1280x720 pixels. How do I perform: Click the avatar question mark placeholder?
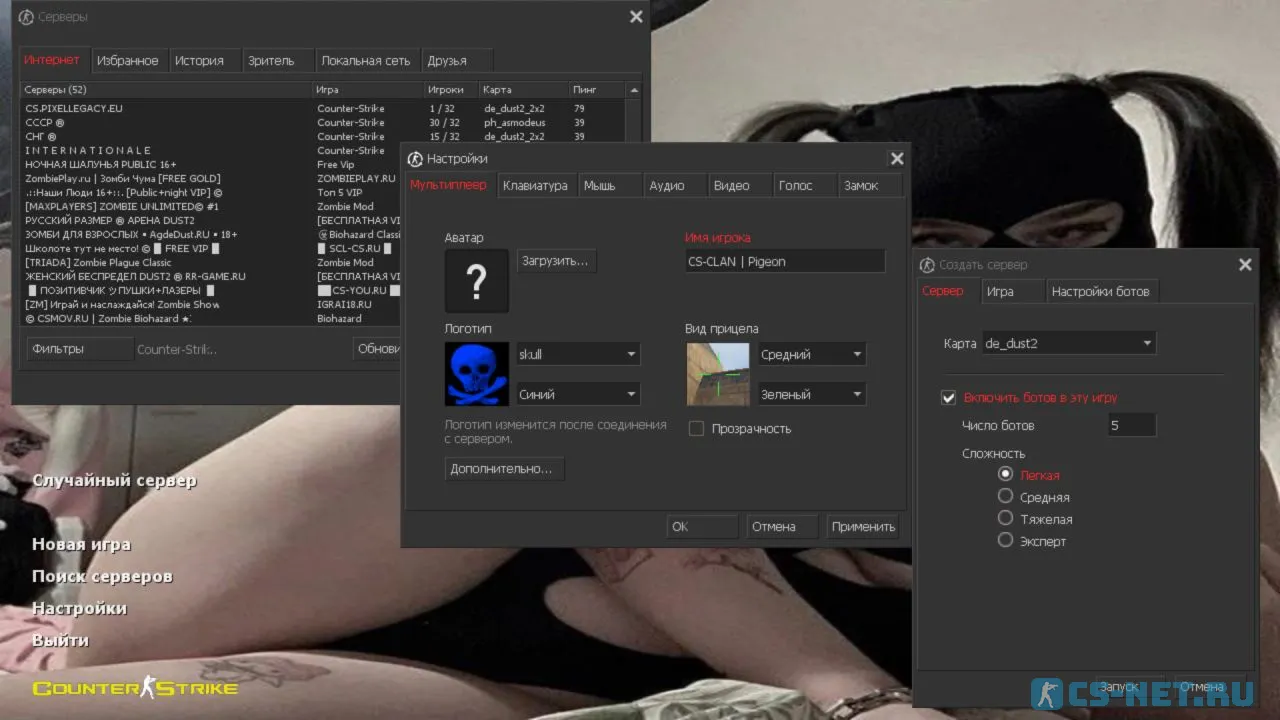(476, 281)
